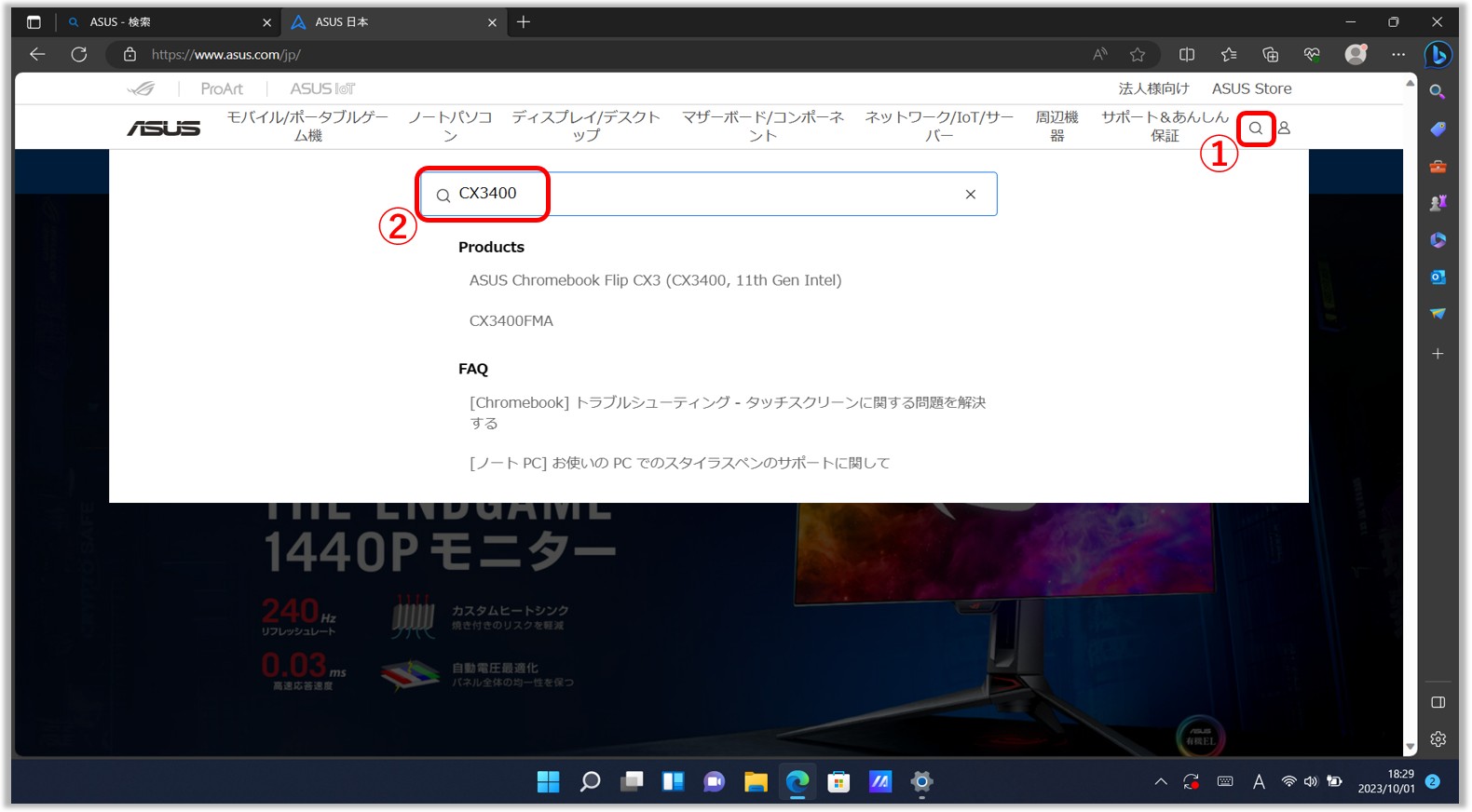Open a new tab with plus button
The image size is (1472, 812).
point(524,21)
